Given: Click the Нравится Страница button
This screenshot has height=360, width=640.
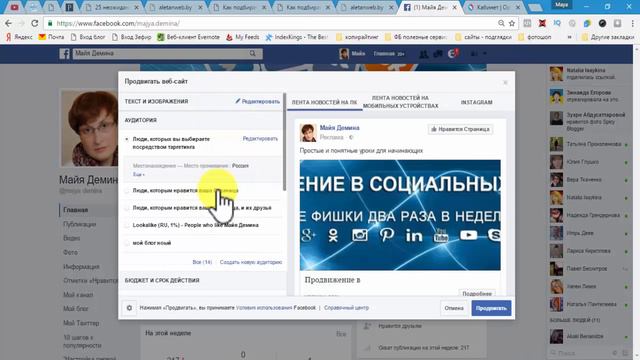Looking at the screenshot, I should (460, 129).
